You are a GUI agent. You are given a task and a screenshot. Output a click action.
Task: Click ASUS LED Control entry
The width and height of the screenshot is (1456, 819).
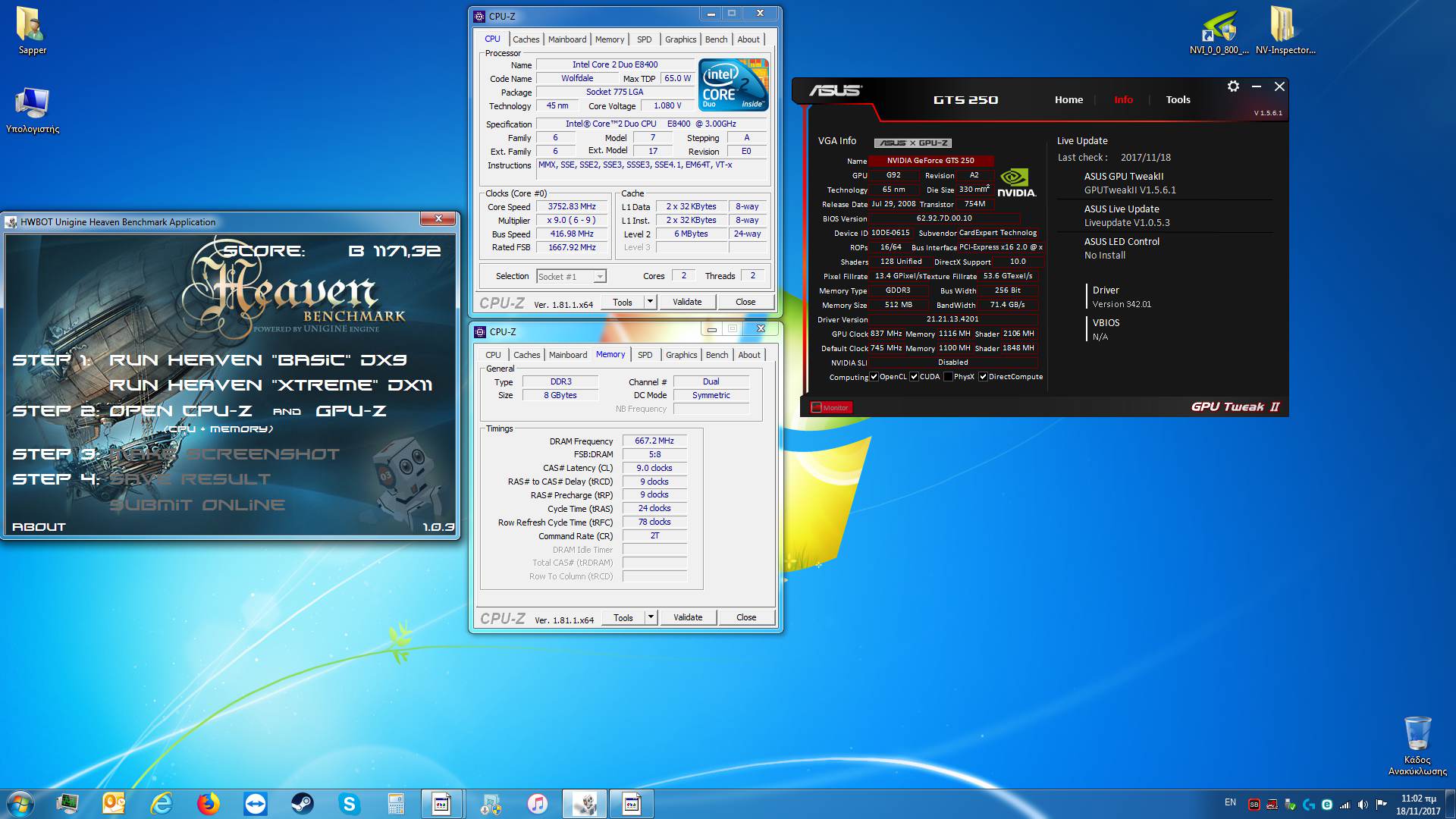click(1122, 248)
